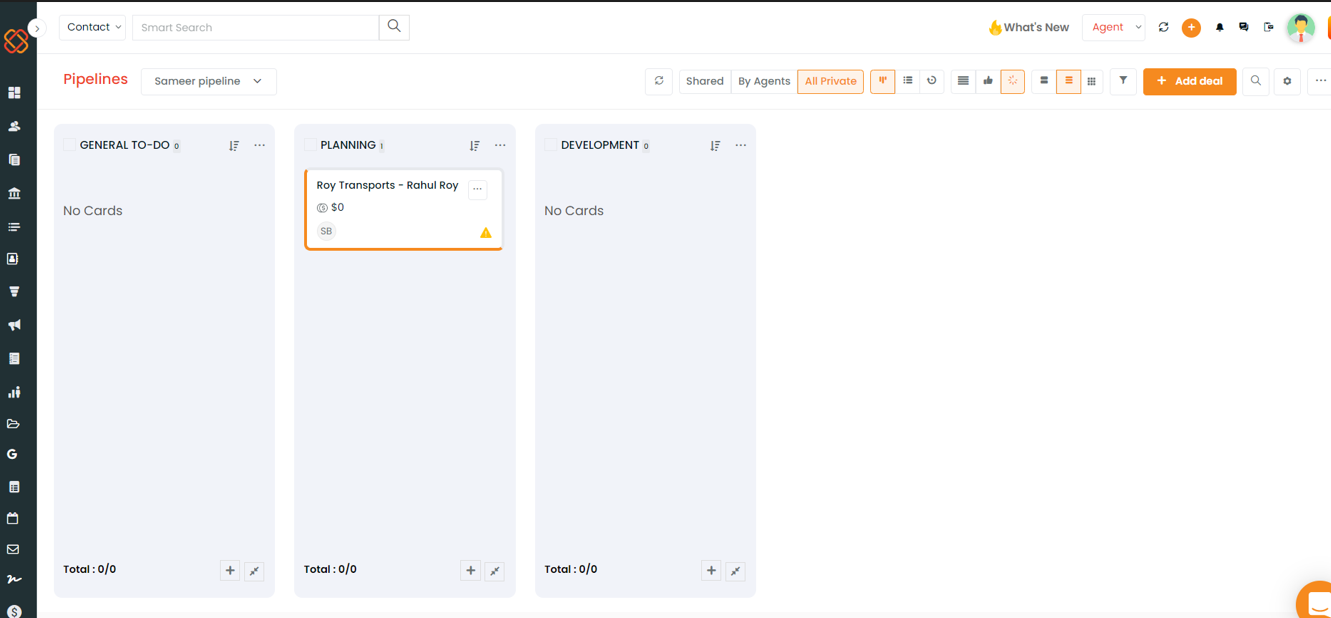Click the orange plus quick-add icon

tap(1191, 28)
